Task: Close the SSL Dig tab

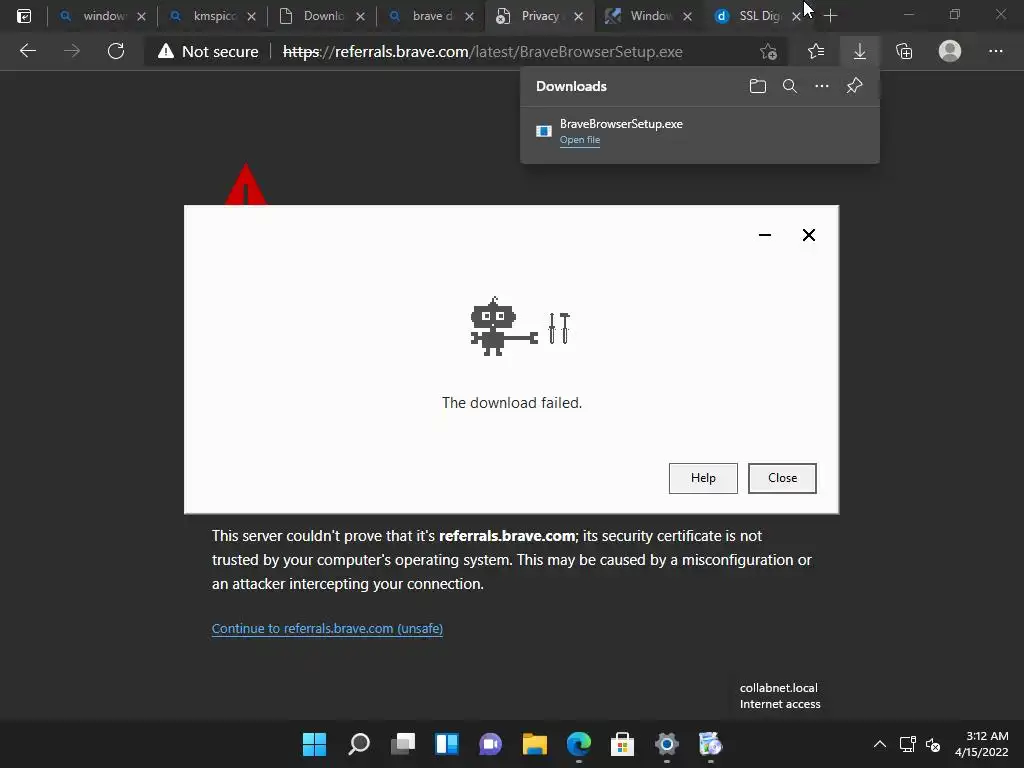Action: point(796,17)
